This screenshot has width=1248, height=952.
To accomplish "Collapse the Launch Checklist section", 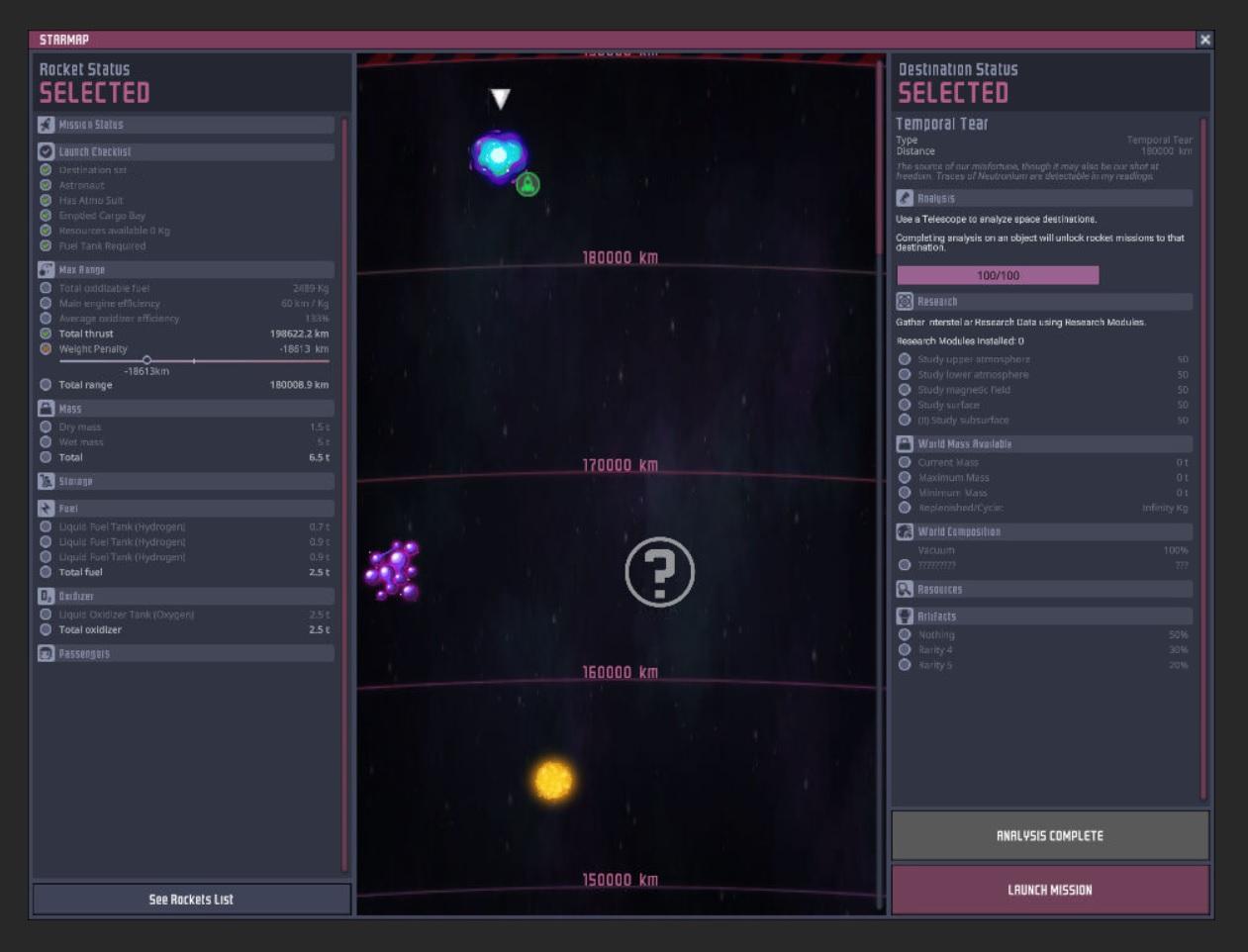I will [186, 151].
